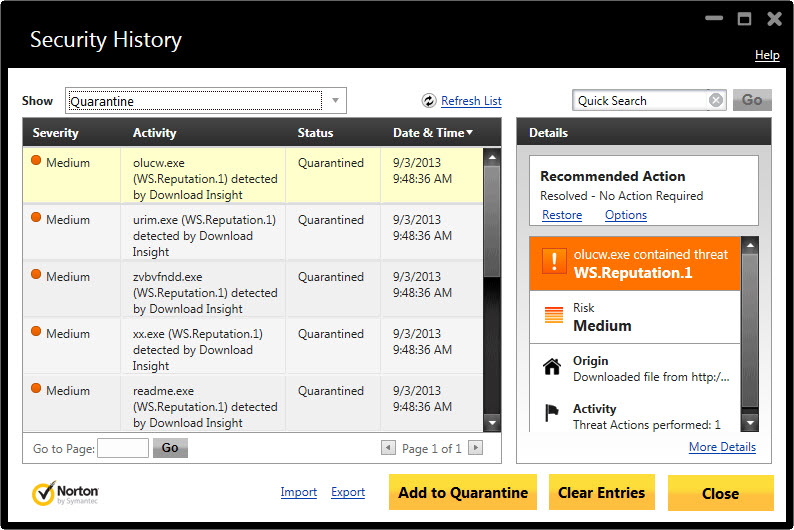Click the refresh icon beside Refresh List
The width and height of the screenshot is (794, 530).
429,101
